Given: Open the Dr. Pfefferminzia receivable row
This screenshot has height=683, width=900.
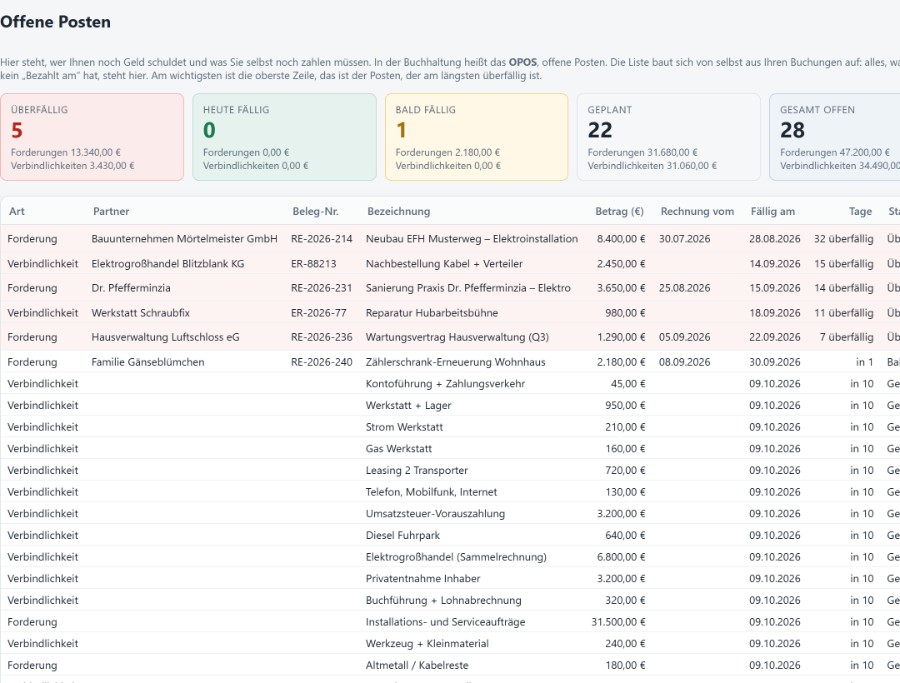Looking at the screenshot, I should tap(450, 288).
